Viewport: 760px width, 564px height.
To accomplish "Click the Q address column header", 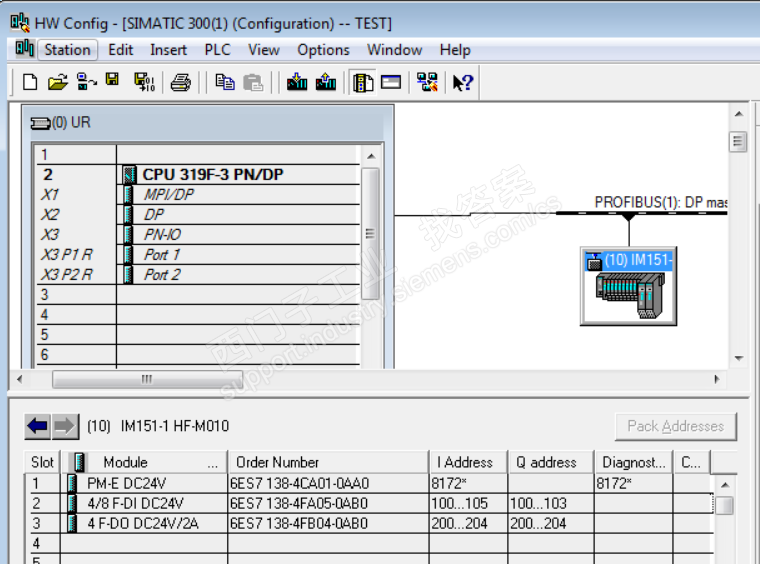I will click(x=551, y=462).
